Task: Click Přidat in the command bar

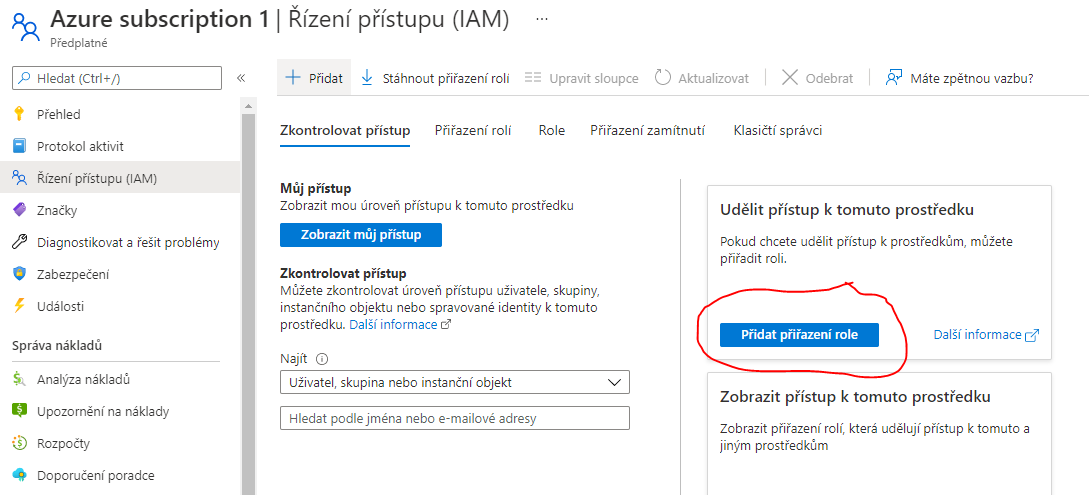Action: click(x=314, y=78)
